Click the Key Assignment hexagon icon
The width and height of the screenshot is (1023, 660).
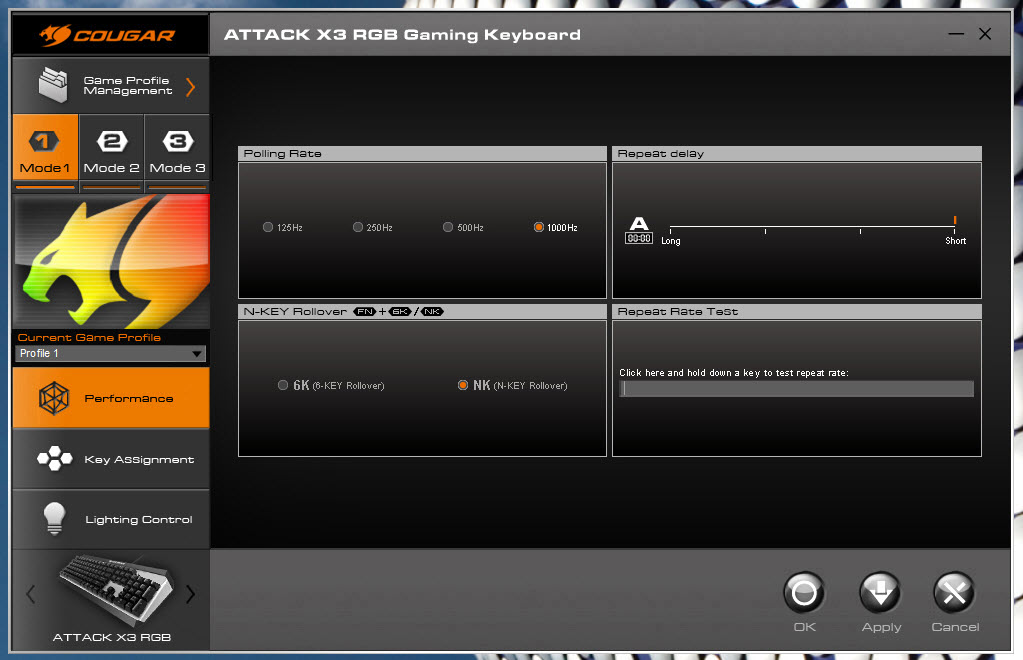tap(54, 458)
